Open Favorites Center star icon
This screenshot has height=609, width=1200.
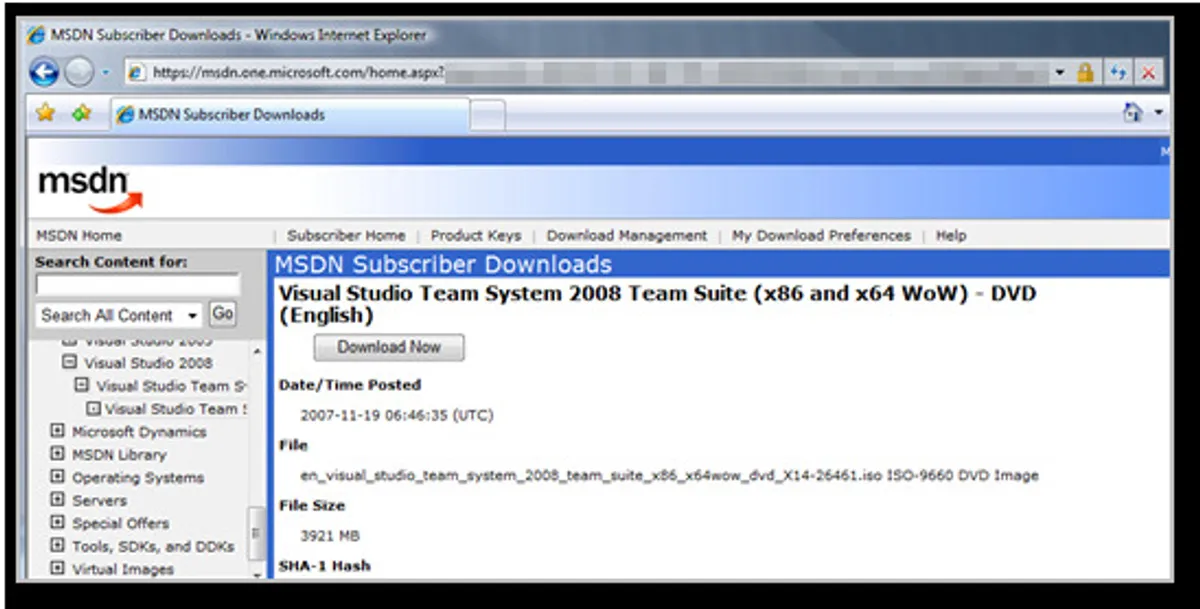click(45, 113)
